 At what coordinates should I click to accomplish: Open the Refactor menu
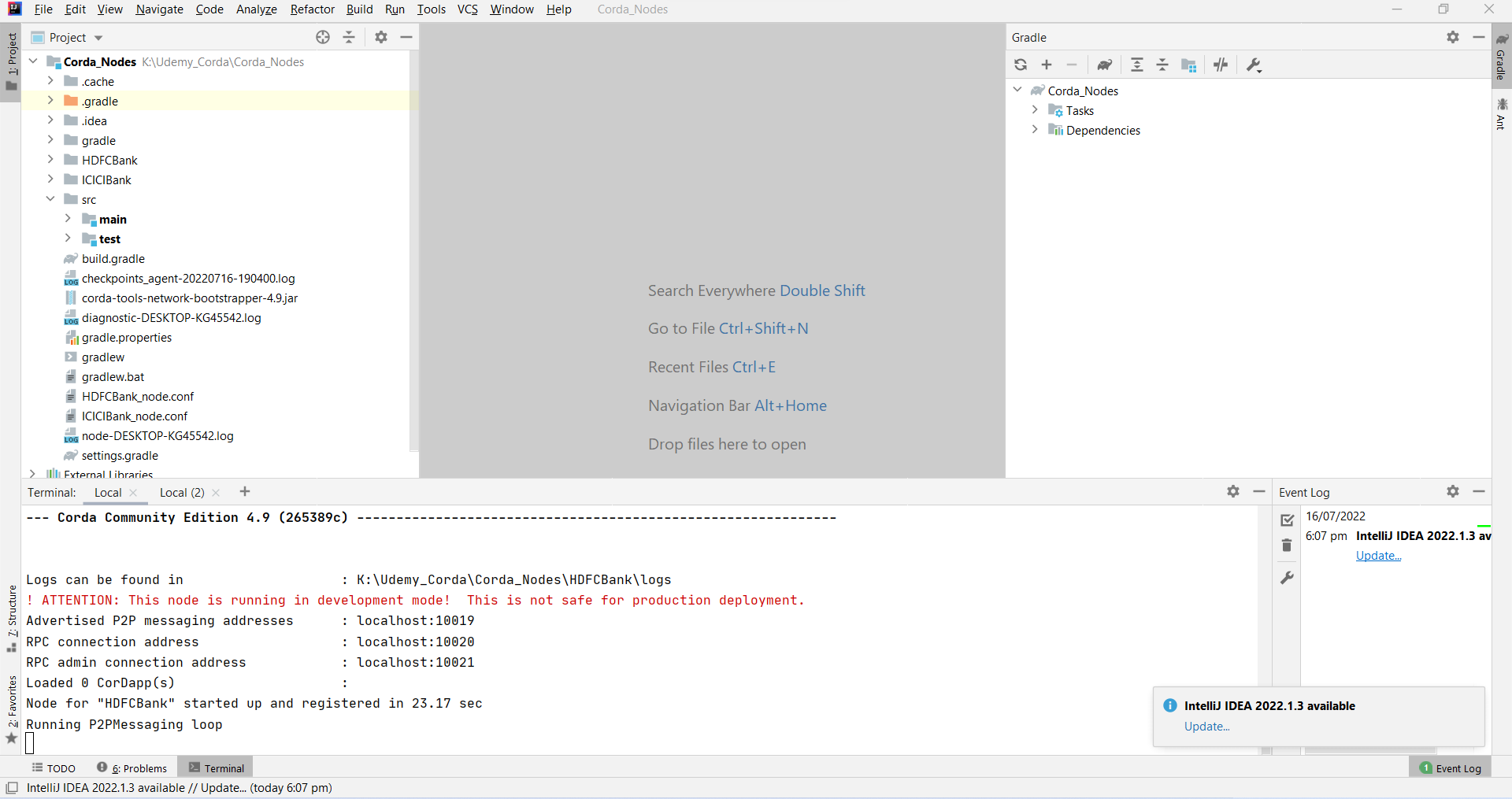[x=312, y=9]
